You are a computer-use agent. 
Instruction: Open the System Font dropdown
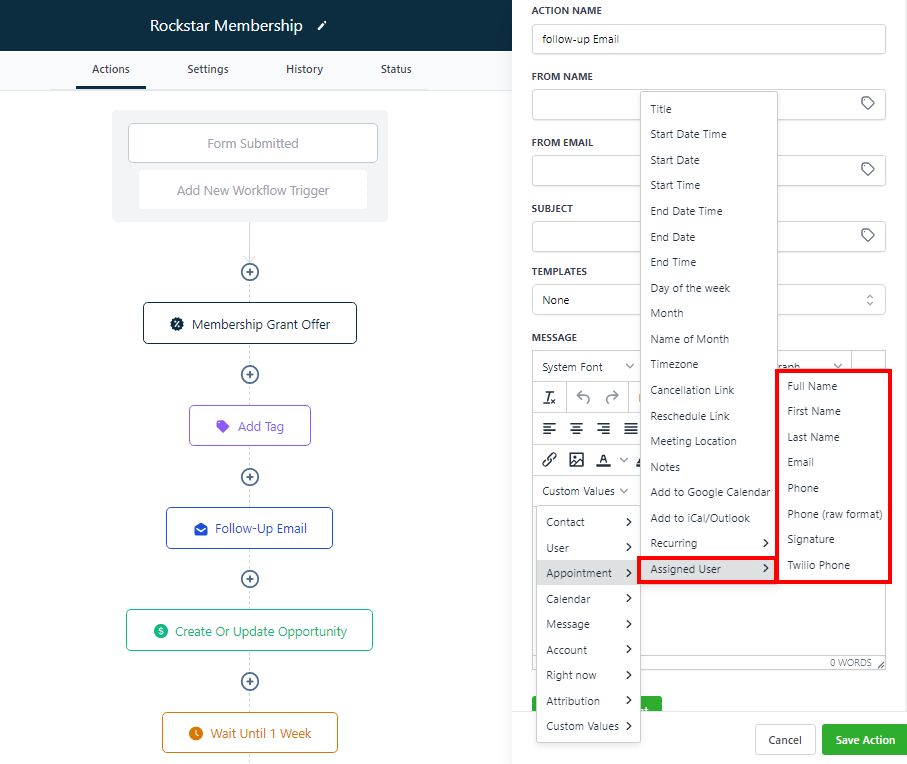[586, 367]
